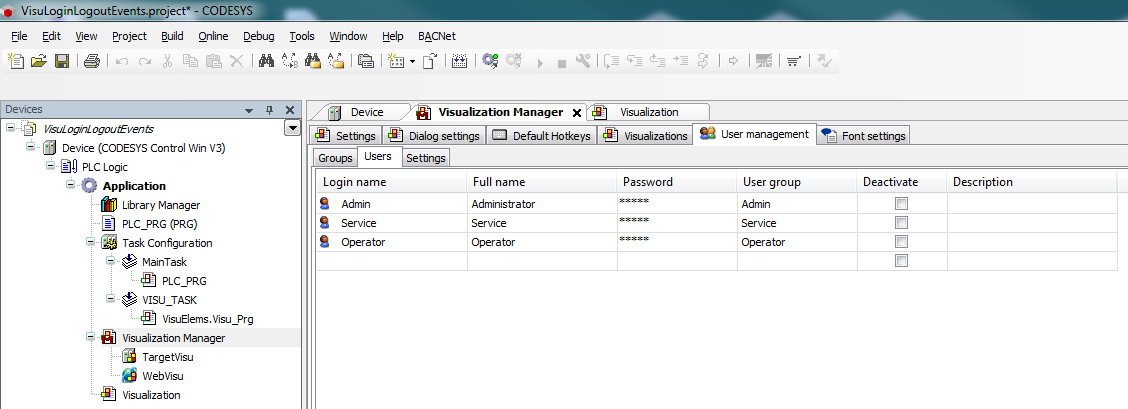1128x409 pixels.
Task: Click the WebVisu globe icon in tree
Action: [129, 376]
